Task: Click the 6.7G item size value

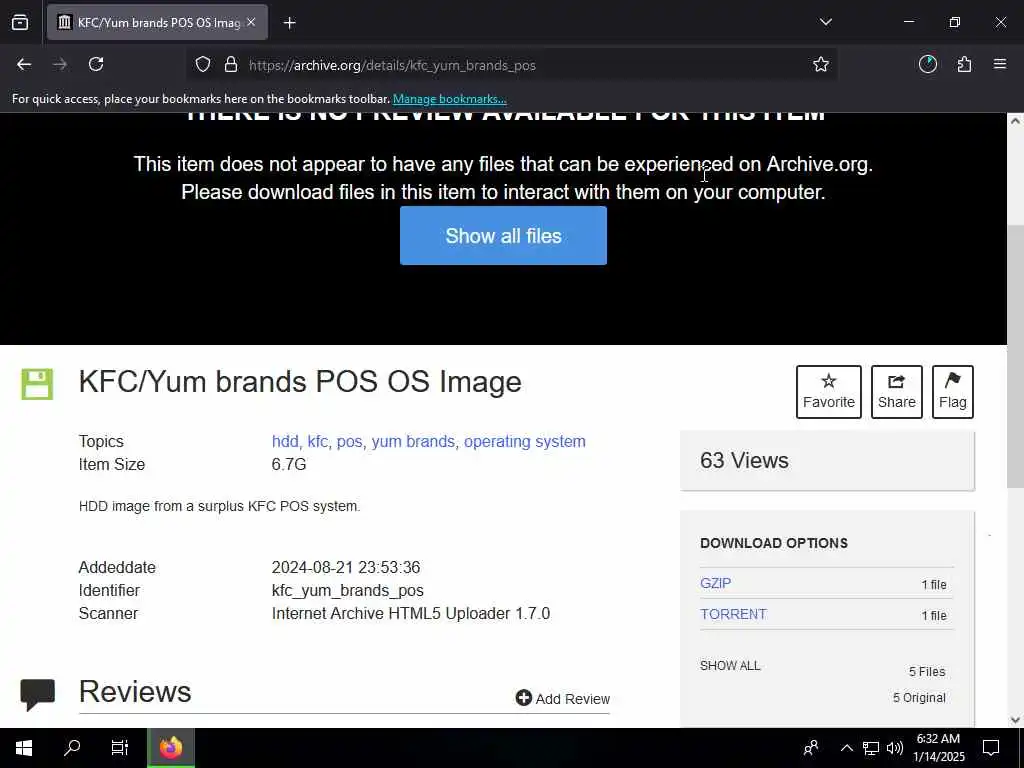Action: coord(289,464)
